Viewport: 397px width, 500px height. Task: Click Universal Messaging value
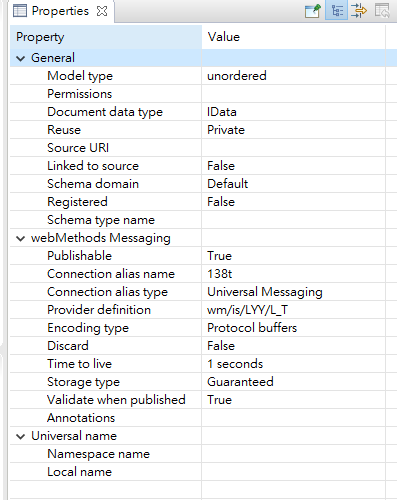[x=265, y=292]
